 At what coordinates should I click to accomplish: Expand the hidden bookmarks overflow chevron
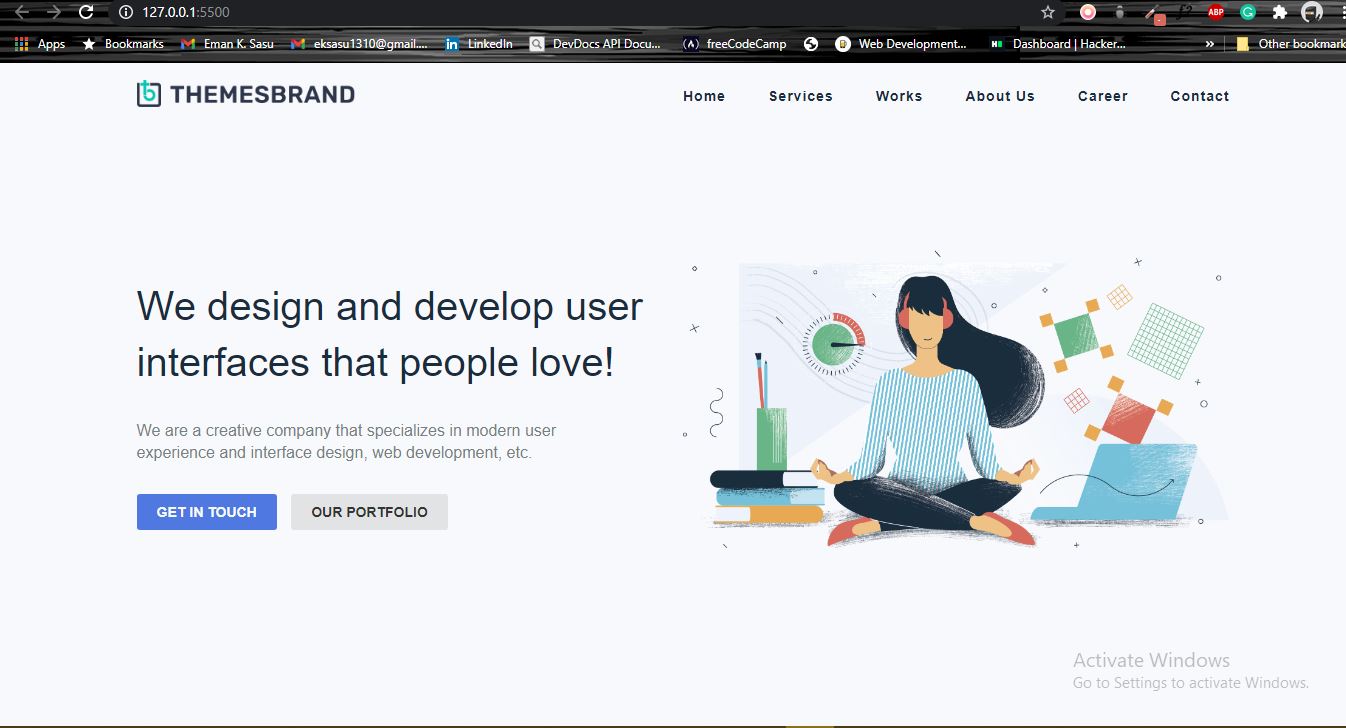click(x=1210, y=44)
